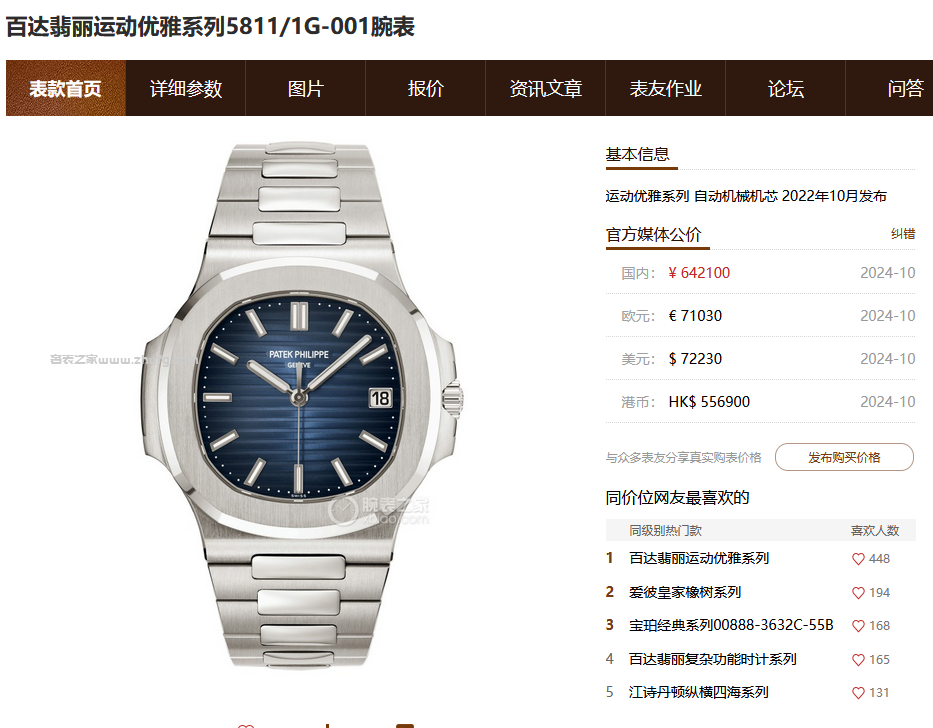The height and width of the screenshot is (728, 933).
Task: Open 爱彼皇家橡树系列 ranking link
Action: [685, 592]
